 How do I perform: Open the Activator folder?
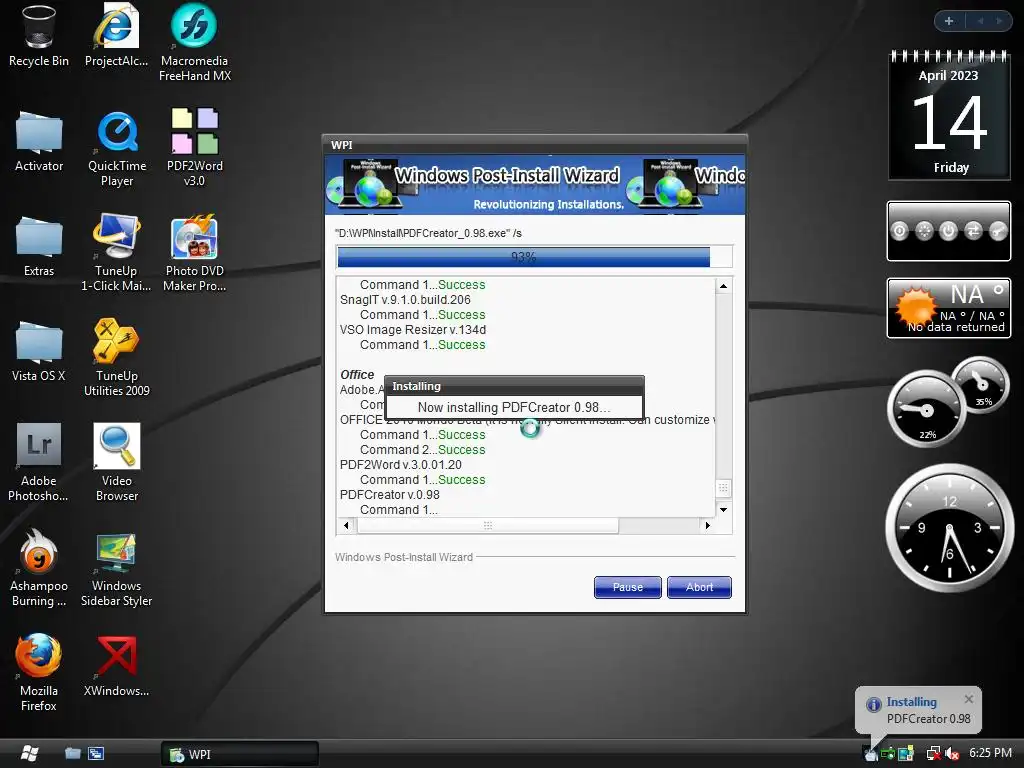pyautogui.click(x=39, y=142)
